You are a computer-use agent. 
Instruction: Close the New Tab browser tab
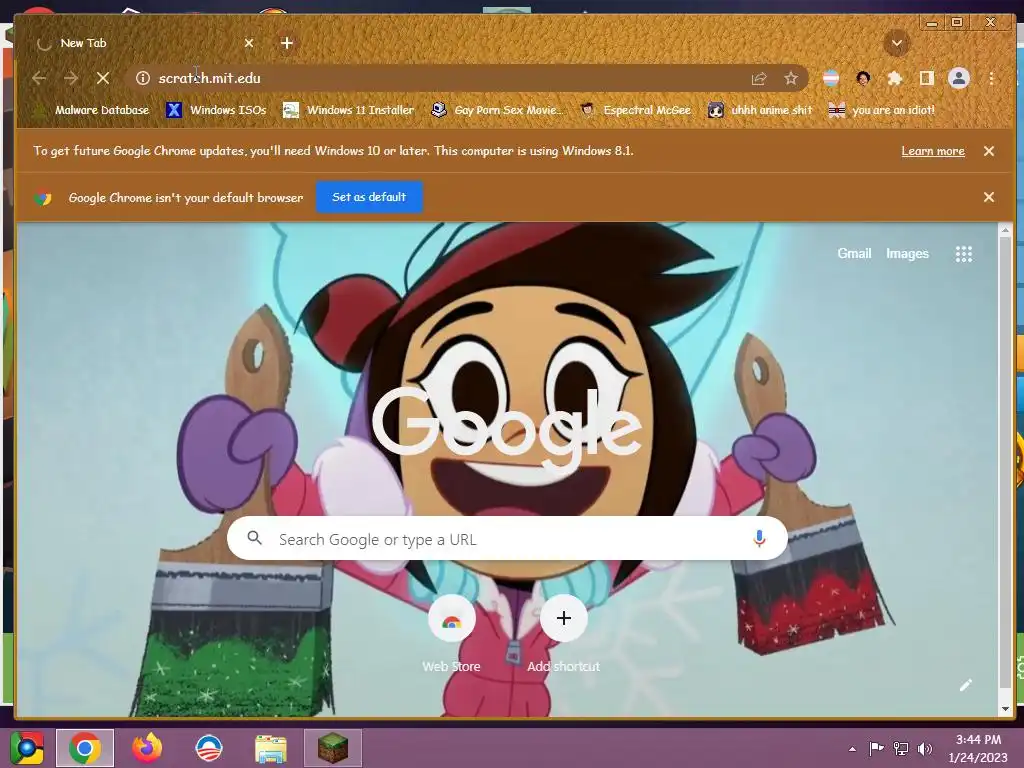[249, 43]
